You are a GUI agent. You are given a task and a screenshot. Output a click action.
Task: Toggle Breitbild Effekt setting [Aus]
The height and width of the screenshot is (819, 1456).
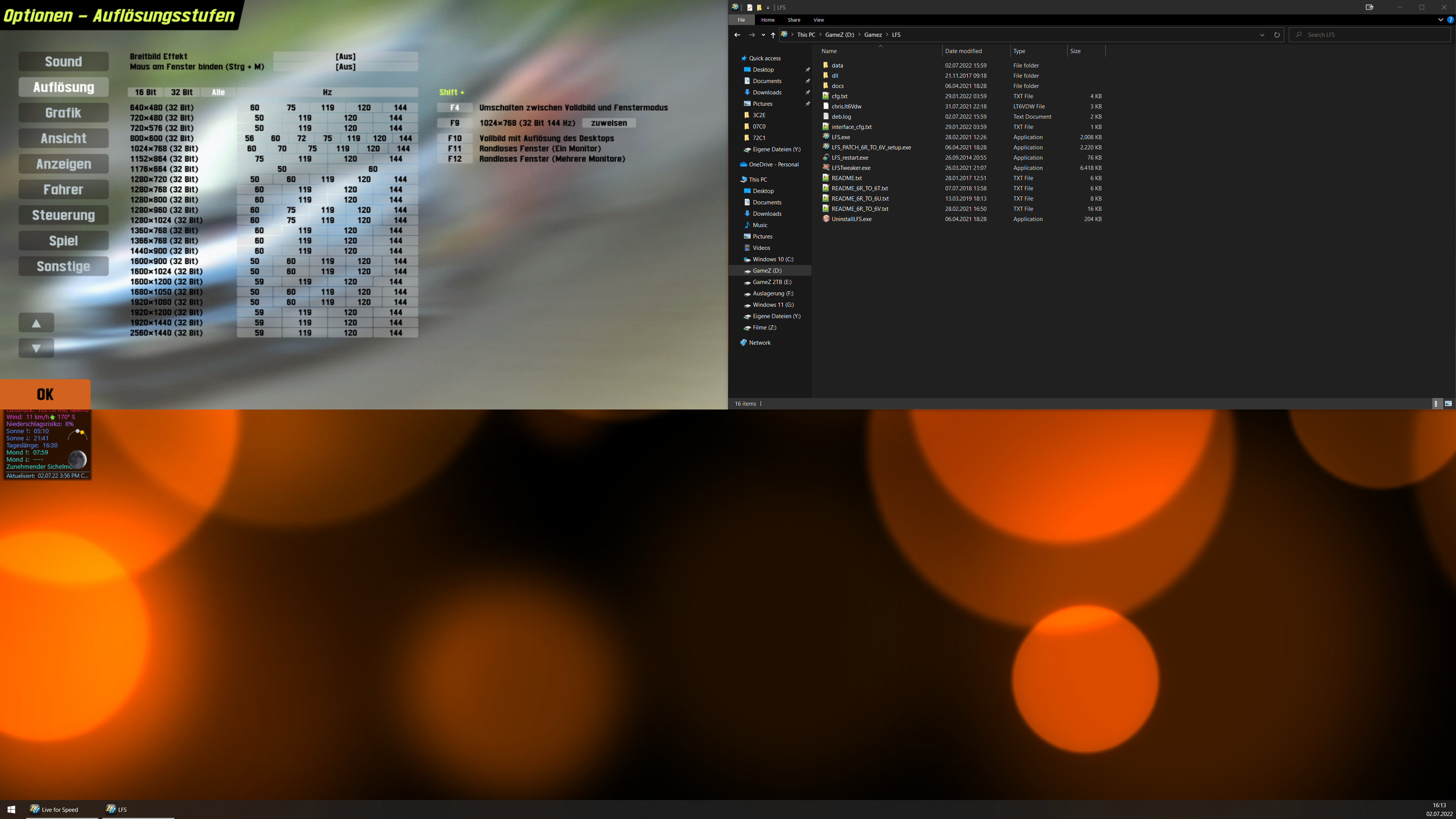pyautogui.click(x=345, y=56)
